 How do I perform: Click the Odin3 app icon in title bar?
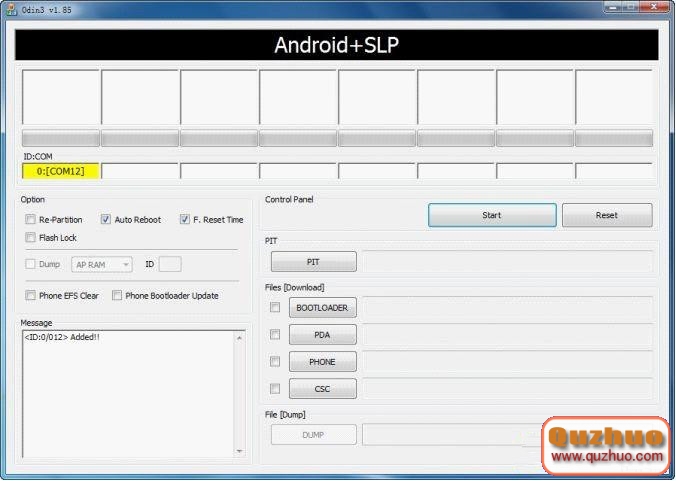tap(11, 9)
